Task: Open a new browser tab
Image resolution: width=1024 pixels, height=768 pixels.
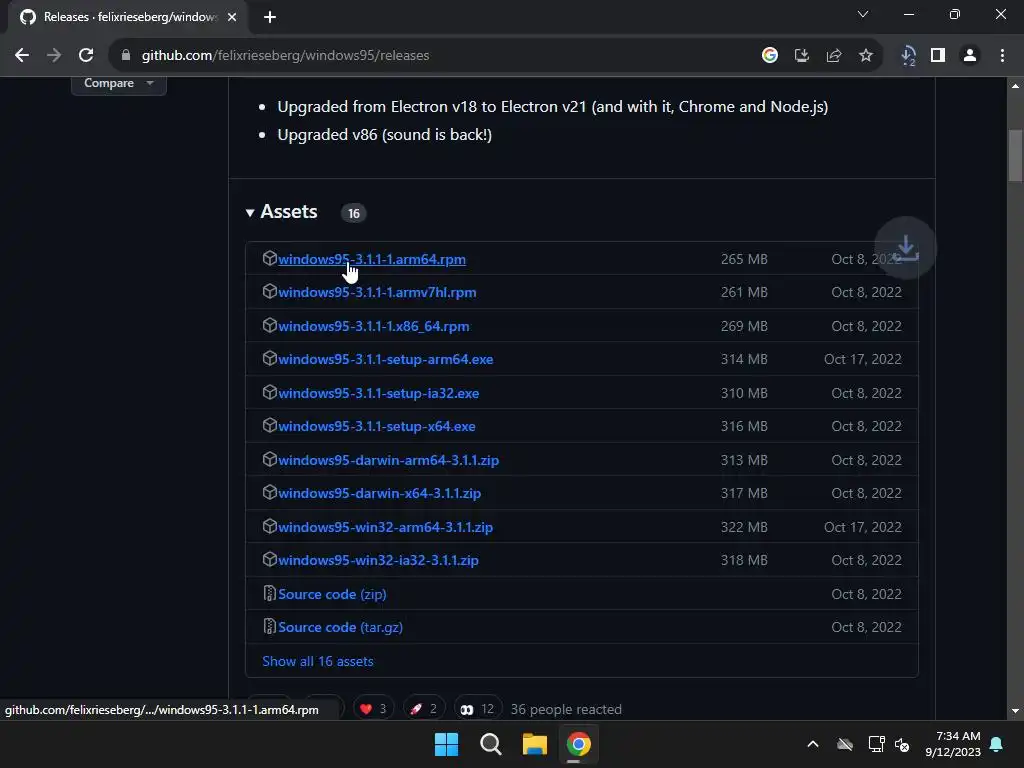Action: coord(270,17)
